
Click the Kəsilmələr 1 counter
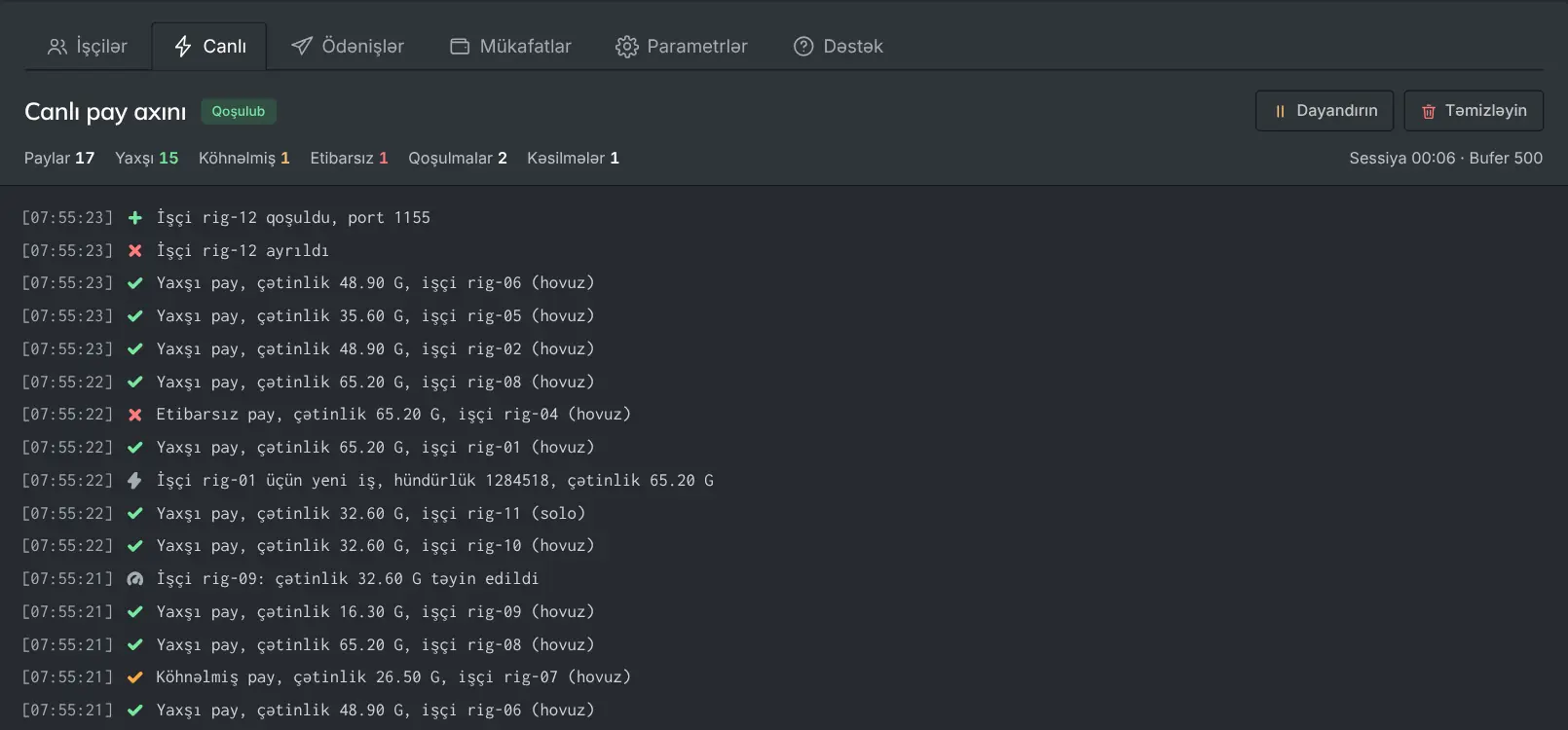click(574, 159)
